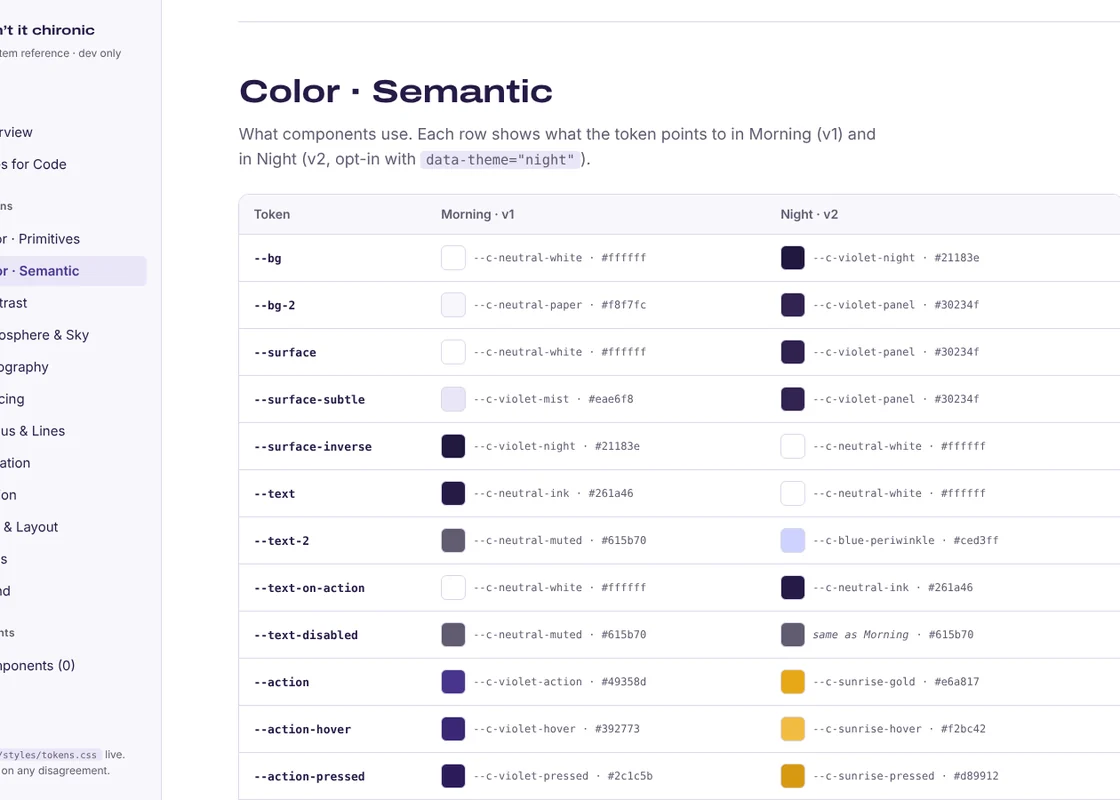Click the 'Color · Semantic' page heading

click(x=396, y=91)
